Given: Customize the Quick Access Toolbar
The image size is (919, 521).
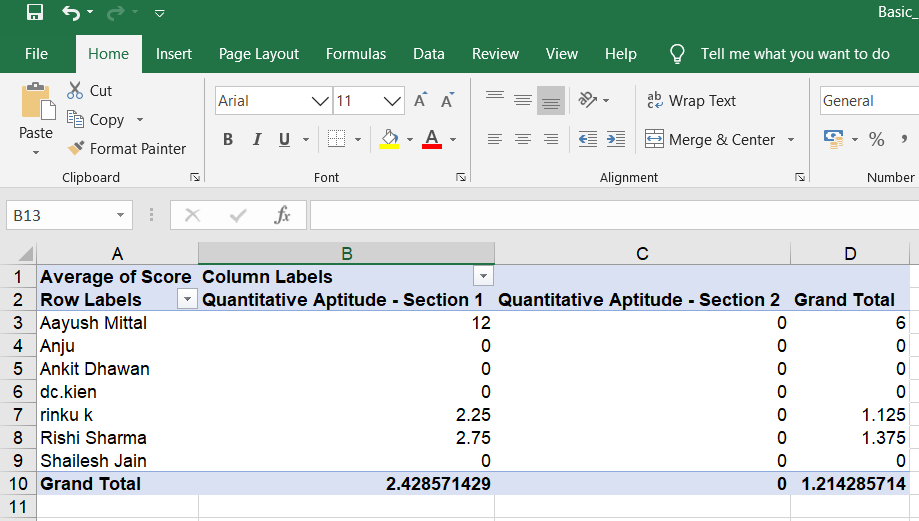Looking at the screenshot, I should 159,13.
